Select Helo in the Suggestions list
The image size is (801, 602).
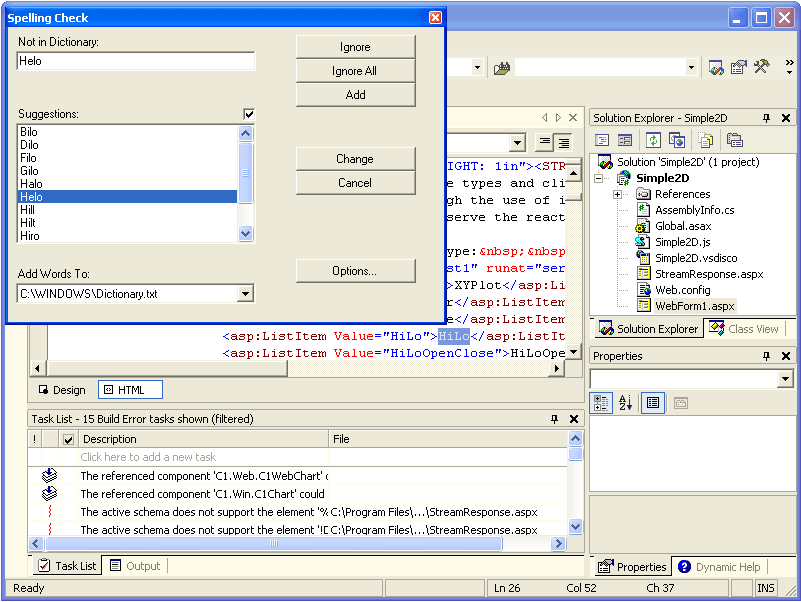click(x=120, y=197)
